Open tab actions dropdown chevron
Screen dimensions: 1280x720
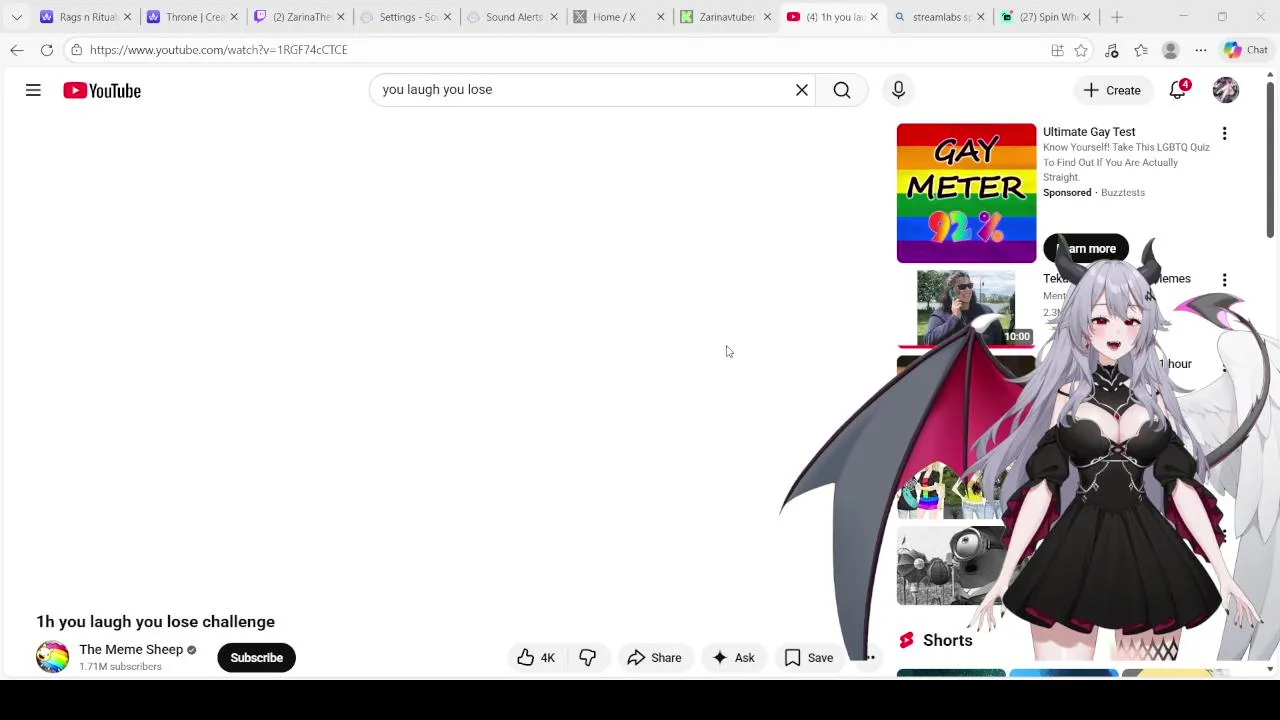pos(17,17)
